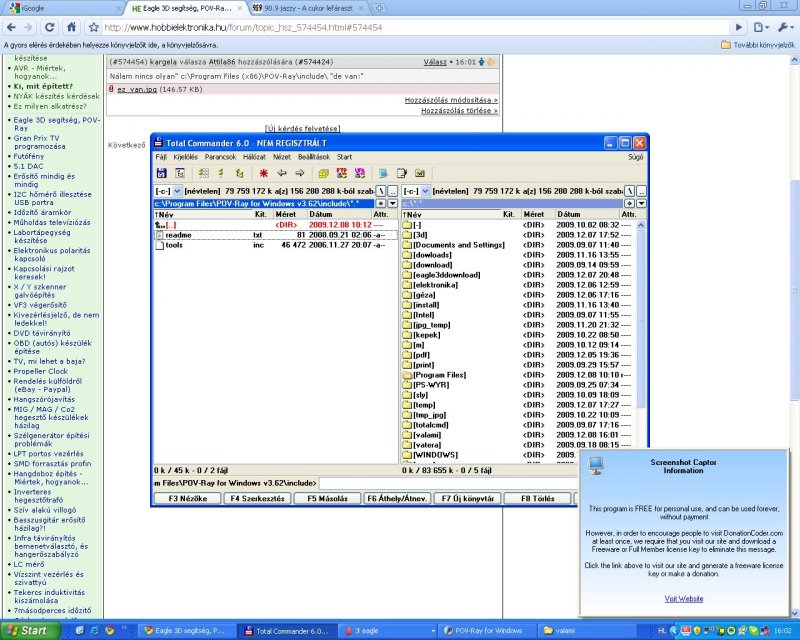The image size is (800, 640).
Task: Show tree view icon in Total Commander toolbar
Action: coord(239,173)
